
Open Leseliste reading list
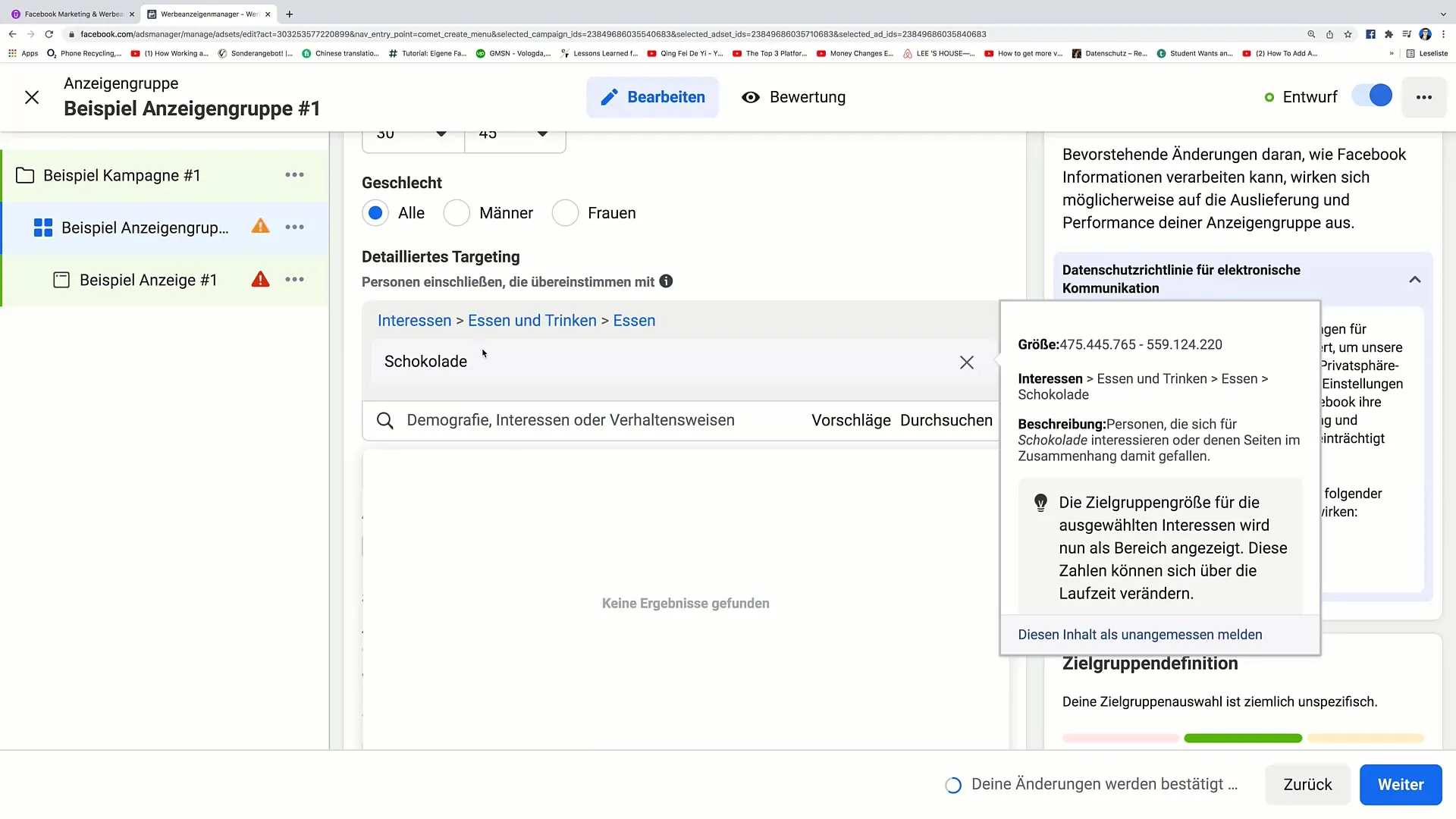click(x=1427, y=53)
